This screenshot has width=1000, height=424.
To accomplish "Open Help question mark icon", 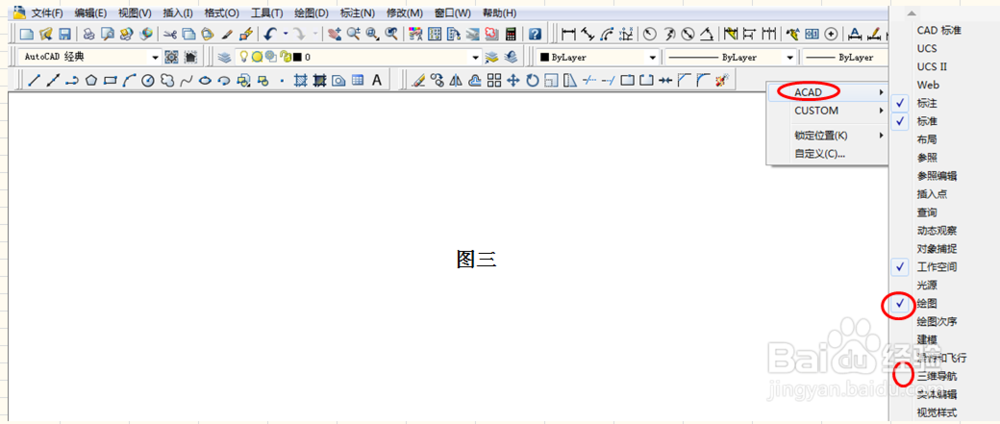I will [x=535, y=34].
